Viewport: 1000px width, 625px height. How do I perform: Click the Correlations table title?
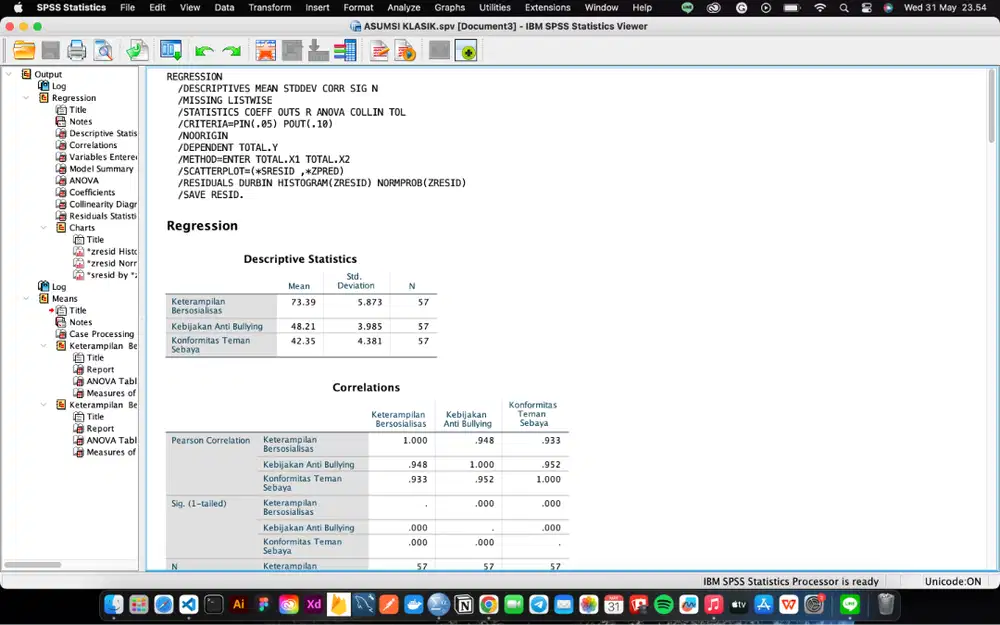(x=366, y=387)
